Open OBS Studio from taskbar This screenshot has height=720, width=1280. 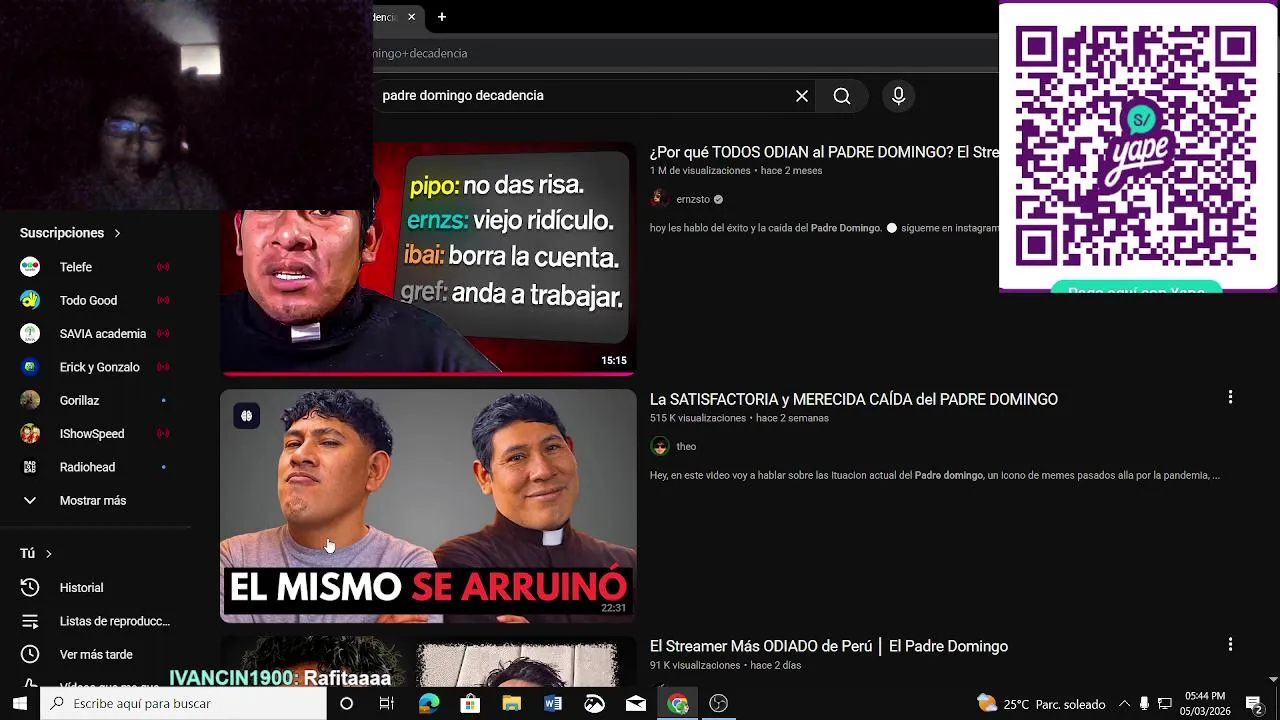coord(718,704)
